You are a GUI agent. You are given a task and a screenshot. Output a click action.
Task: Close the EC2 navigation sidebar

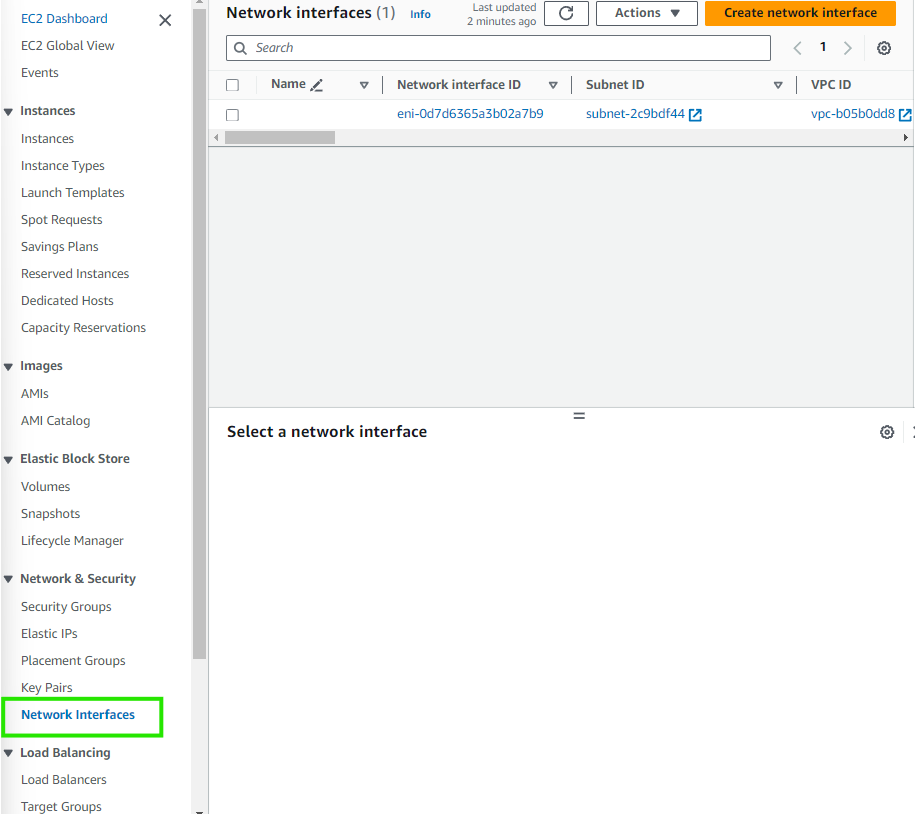point(165,20)
